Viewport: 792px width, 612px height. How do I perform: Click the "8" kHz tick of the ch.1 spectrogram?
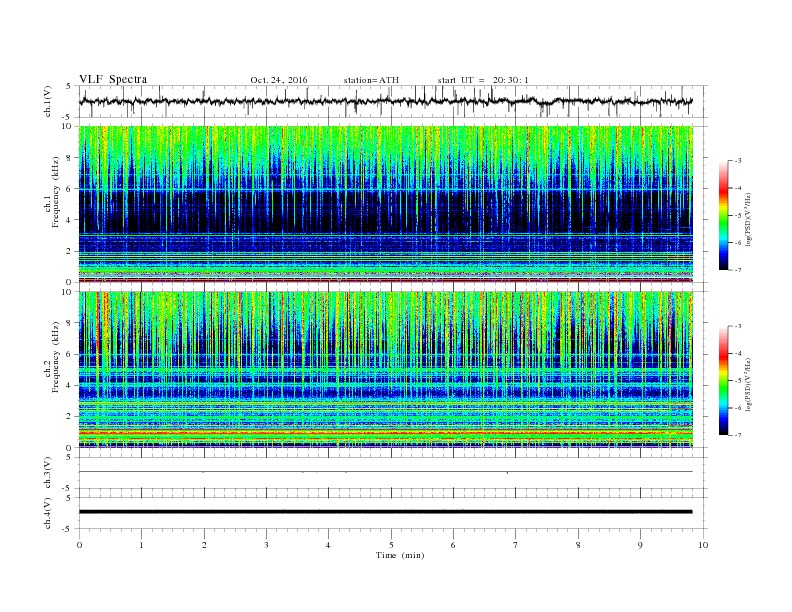(69, 158)
